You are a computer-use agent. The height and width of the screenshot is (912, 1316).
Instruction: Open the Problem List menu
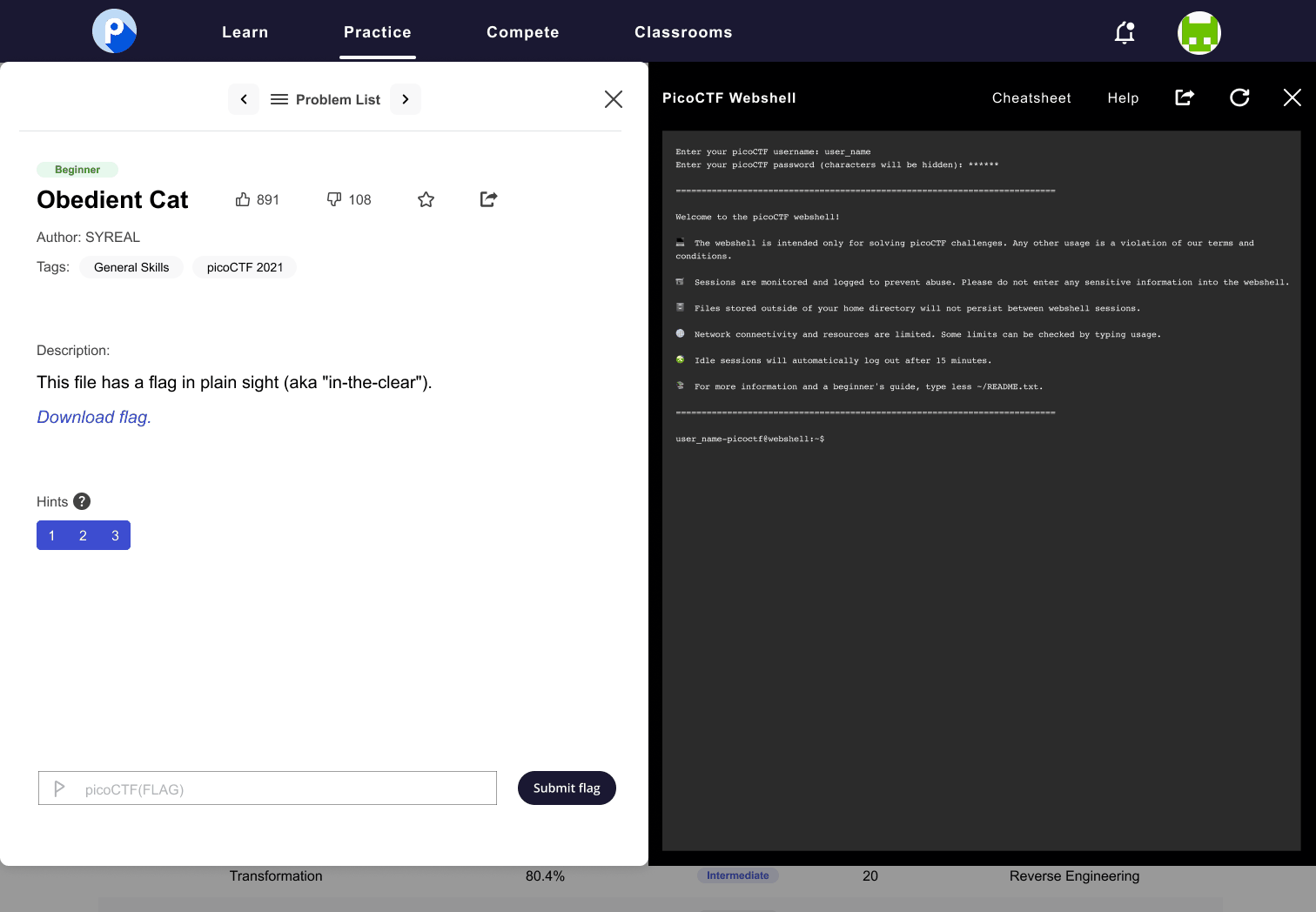pyautogui.click(x=326, y=99)
